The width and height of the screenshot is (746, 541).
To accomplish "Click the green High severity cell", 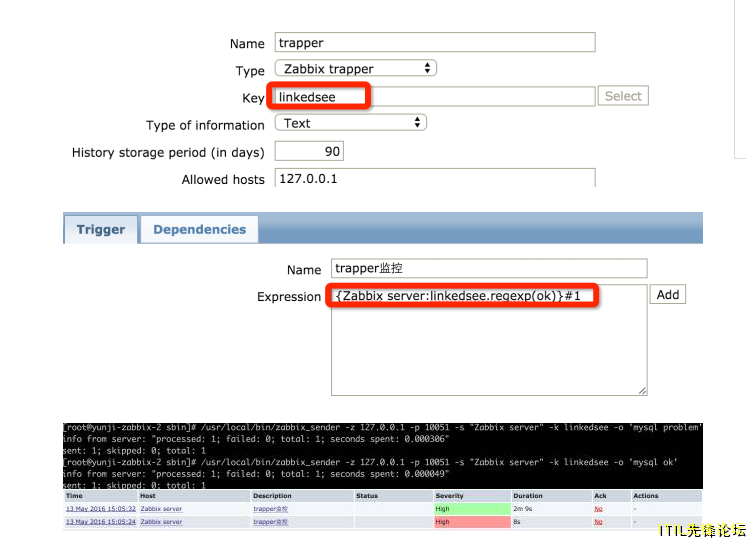I will click(x=472, y=509).
